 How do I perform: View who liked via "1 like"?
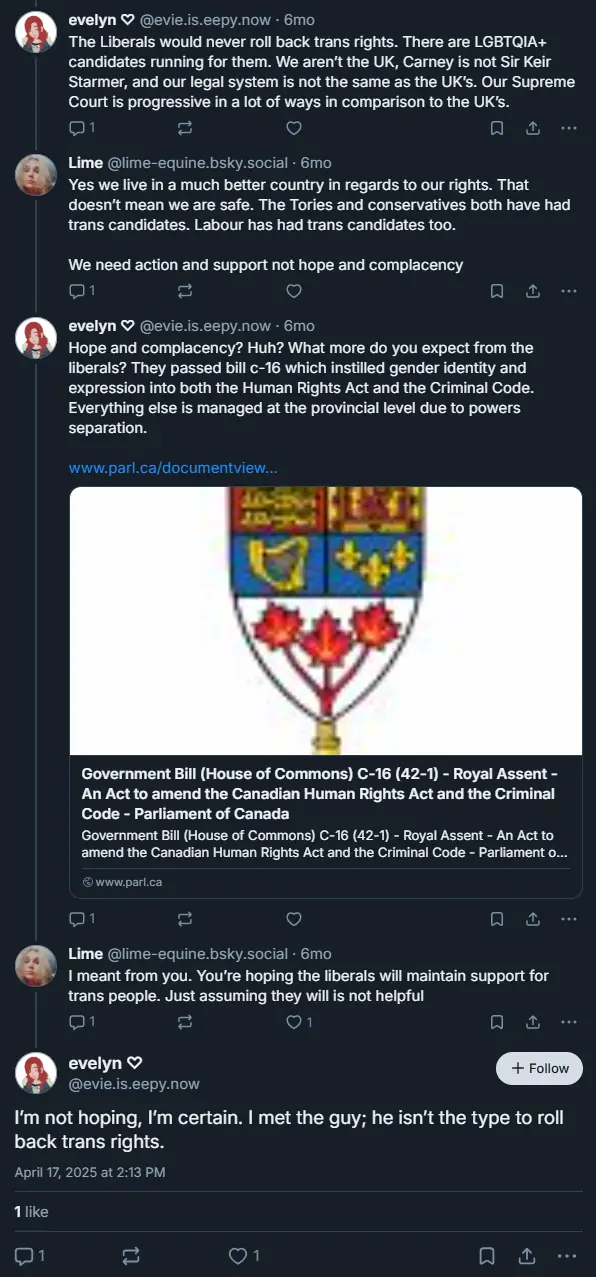[31, 1211]
